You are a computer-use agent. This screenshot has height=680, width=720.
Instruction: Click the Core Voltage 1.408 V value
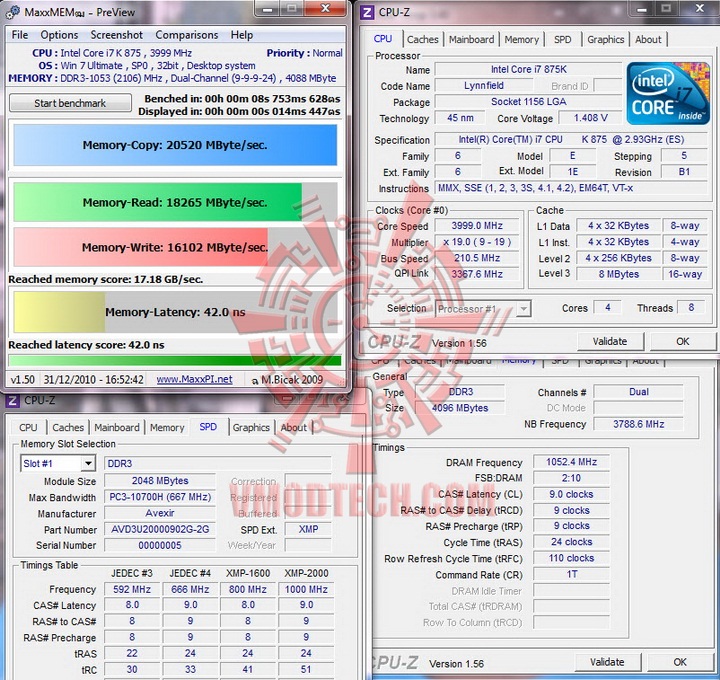tap(591, 118)
